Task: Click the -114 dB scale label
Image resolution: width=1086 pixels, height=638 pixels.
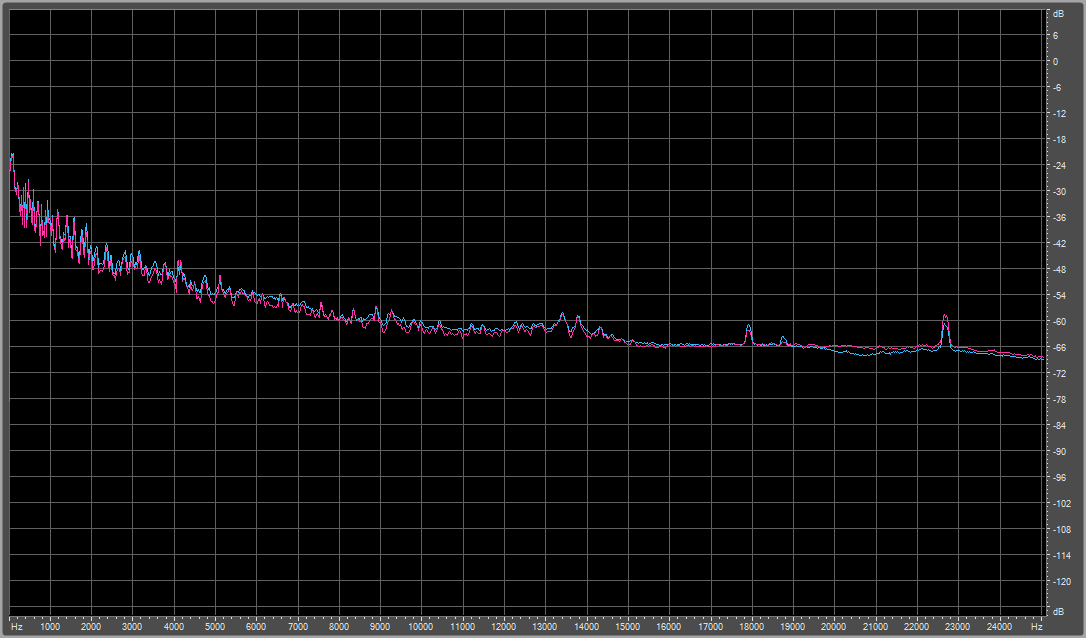Action: point(1061,556)
